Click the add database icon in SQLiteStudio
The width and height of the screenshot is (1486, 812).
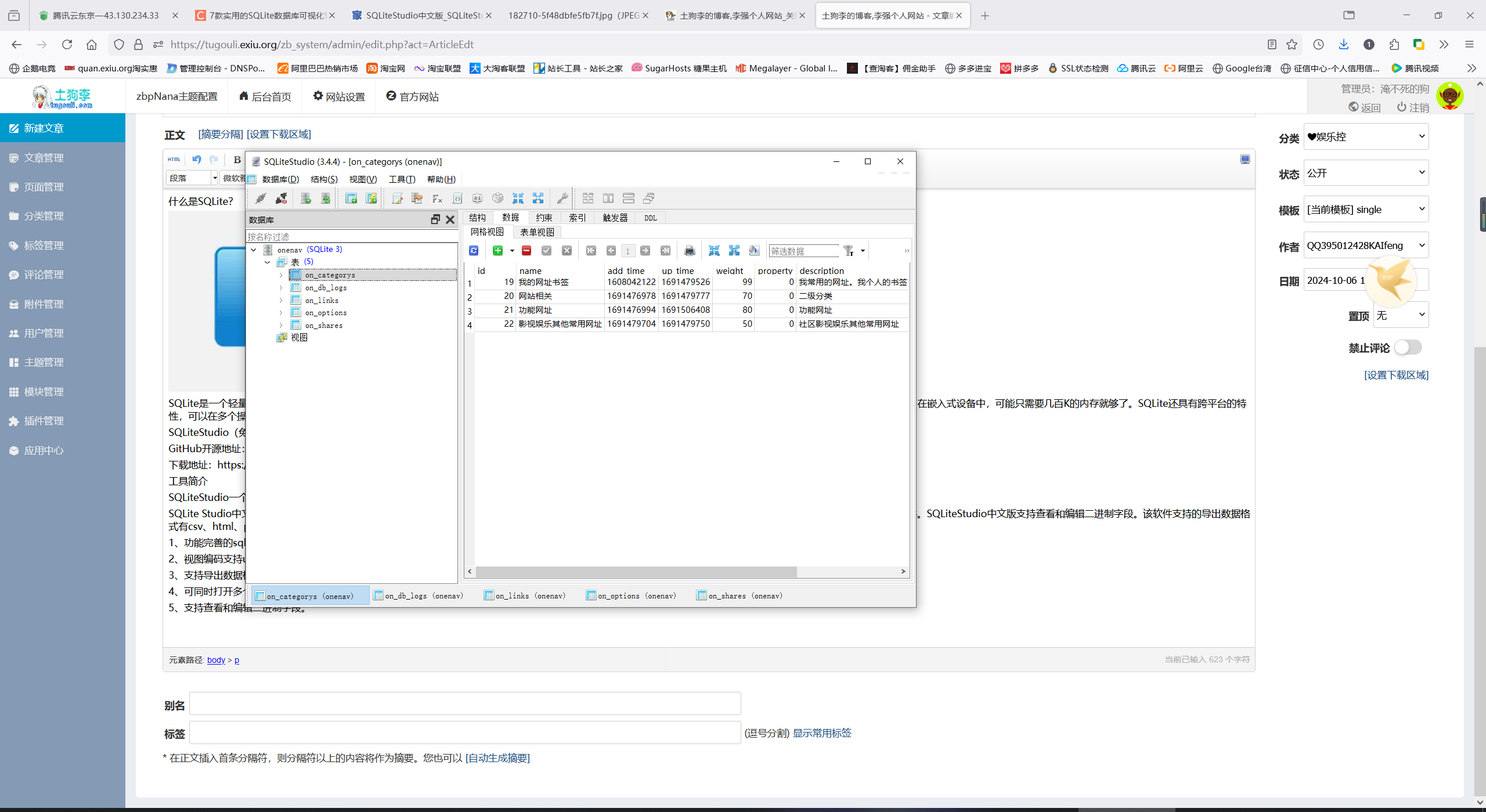[306, 199]
